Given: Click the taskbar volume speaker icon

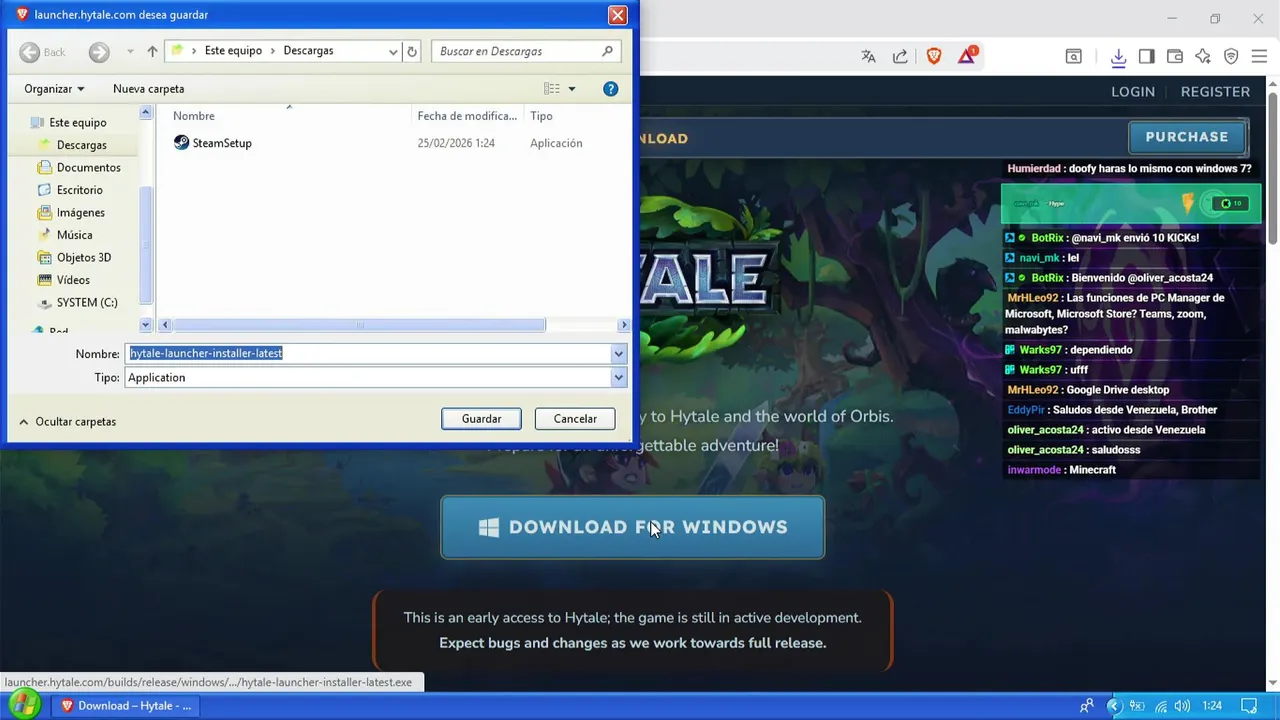Looking at the screenshot, I should pyautogui.click(x=1182, y=706).
